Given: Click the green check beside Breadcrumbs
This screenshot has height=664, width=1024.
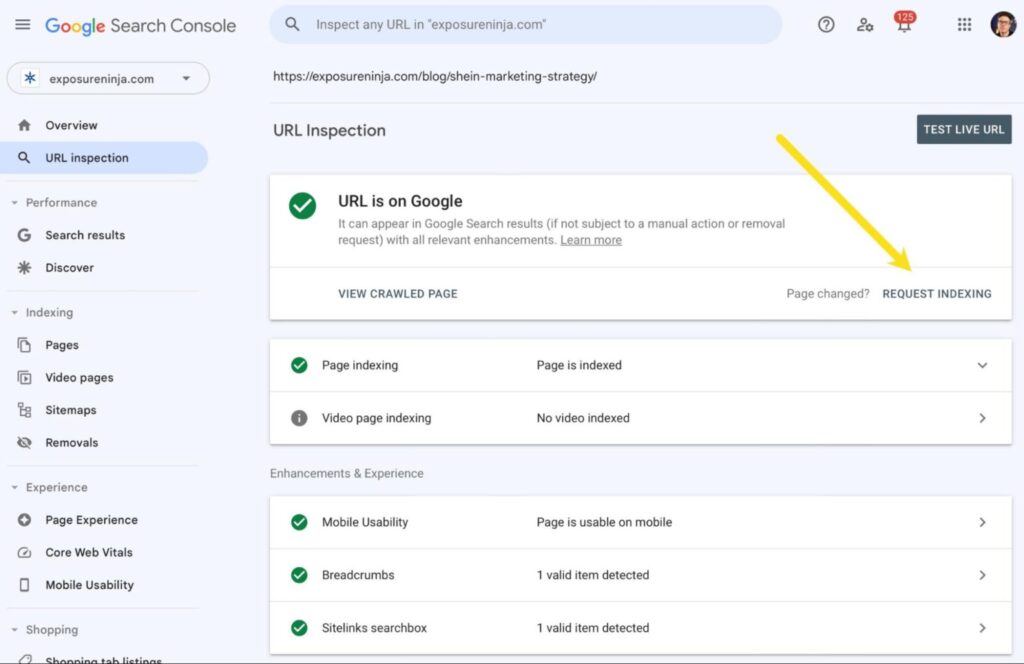Looking at the screenshot, I should tap(299, 575).
